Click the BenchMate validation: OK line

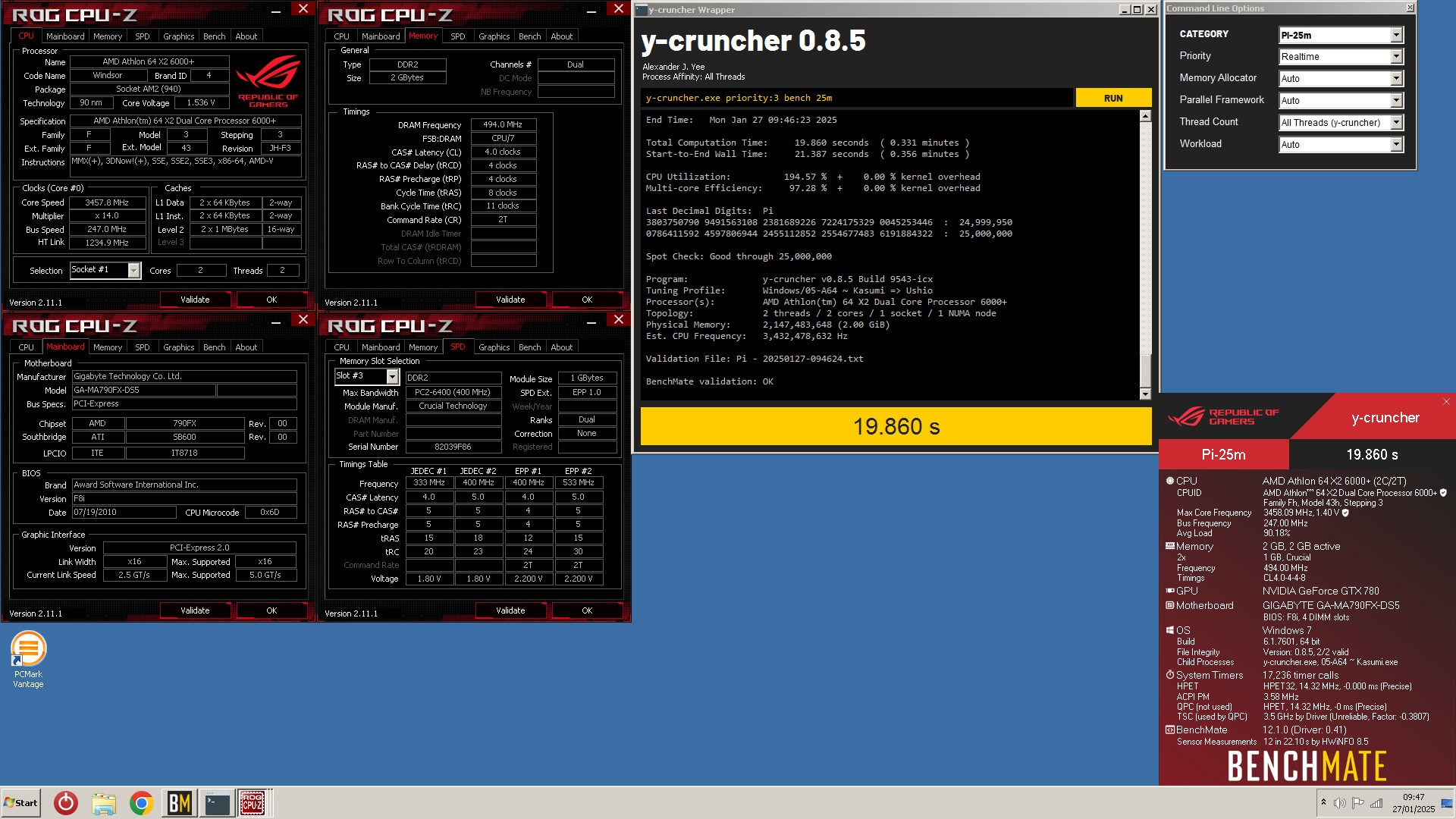tap(709, 381)
